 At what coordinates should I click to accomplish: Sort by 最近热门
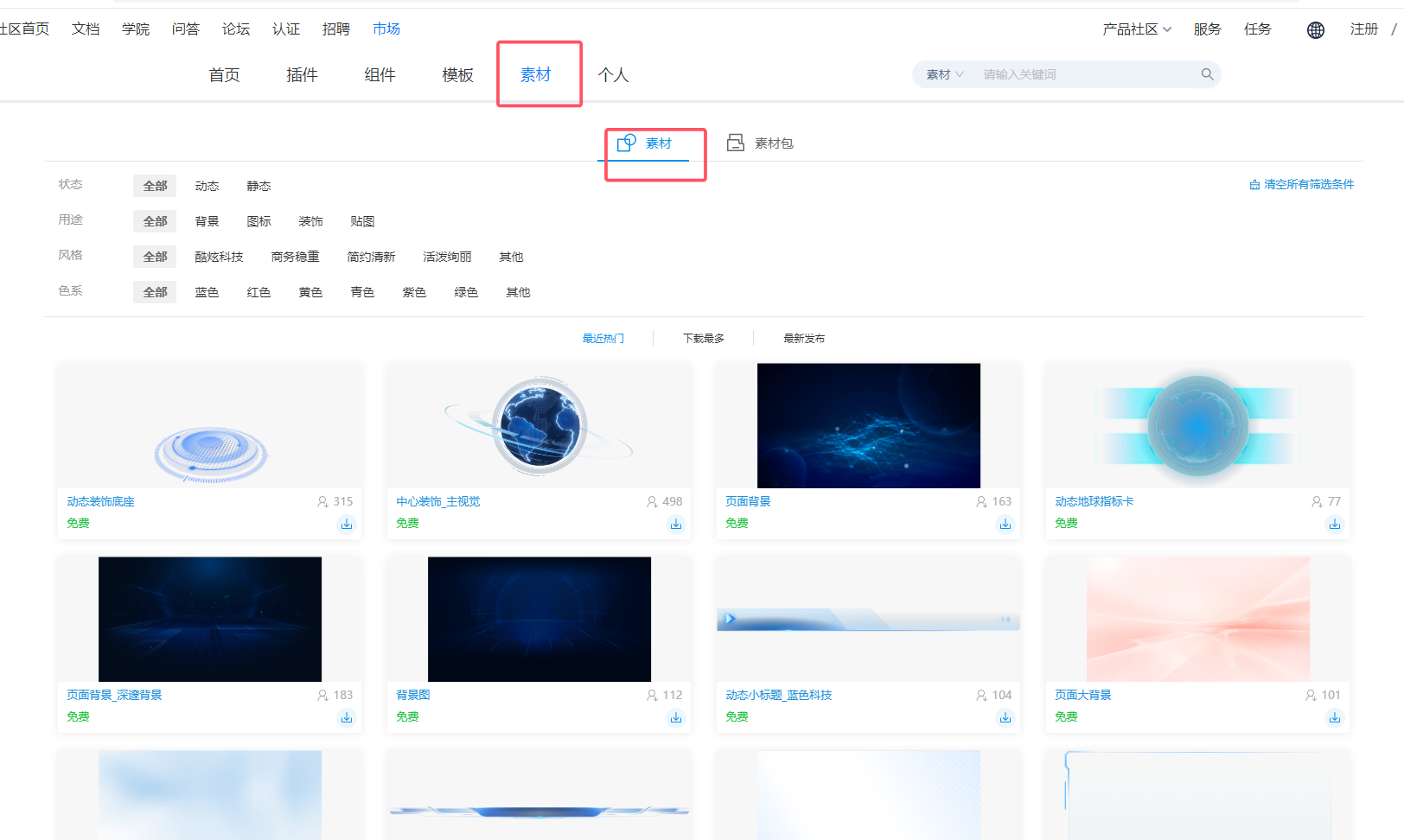pyautogui.click(x=603, y=338)
